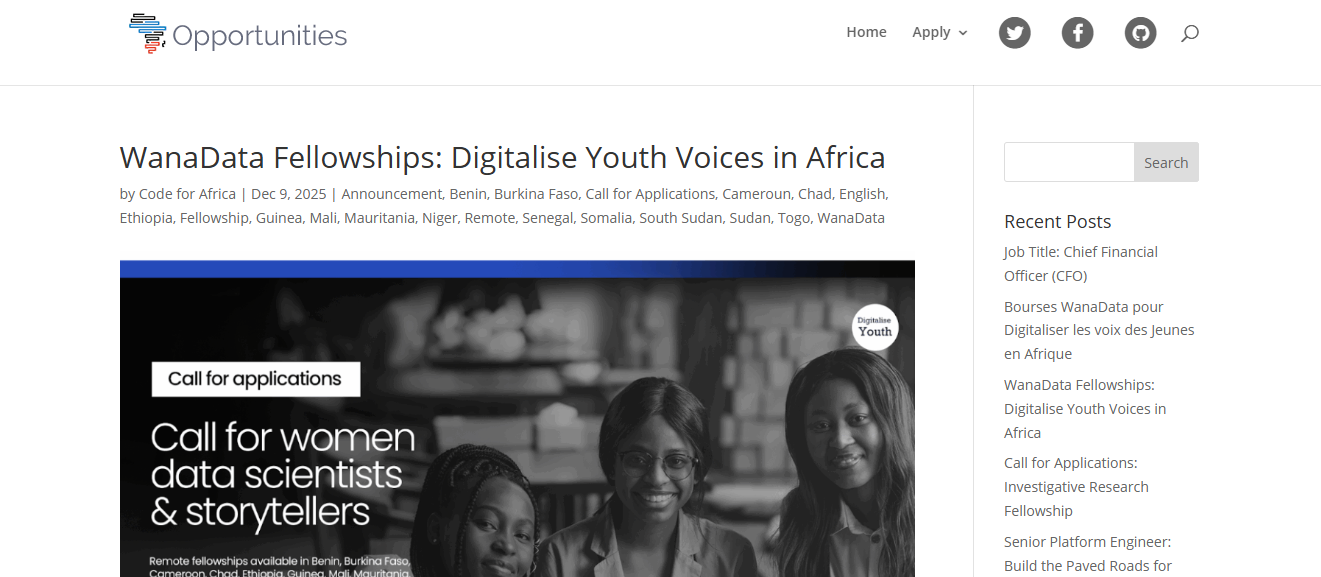The image size is (1321, 577).
Task: Open the Facebook social icon
Action: (x=1077, y=32)
